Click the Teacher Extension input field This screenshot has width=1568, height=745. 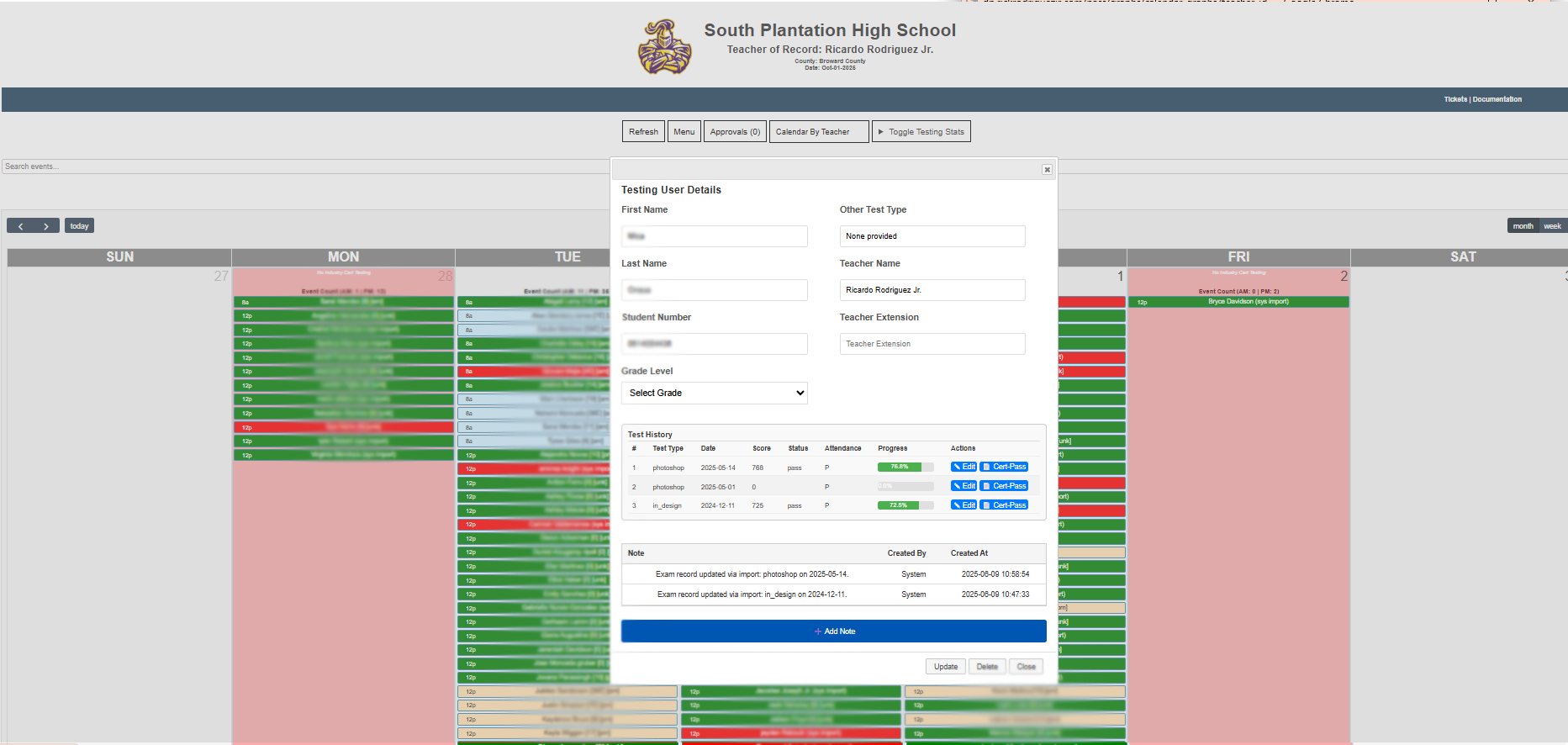(x=932, y=344)
